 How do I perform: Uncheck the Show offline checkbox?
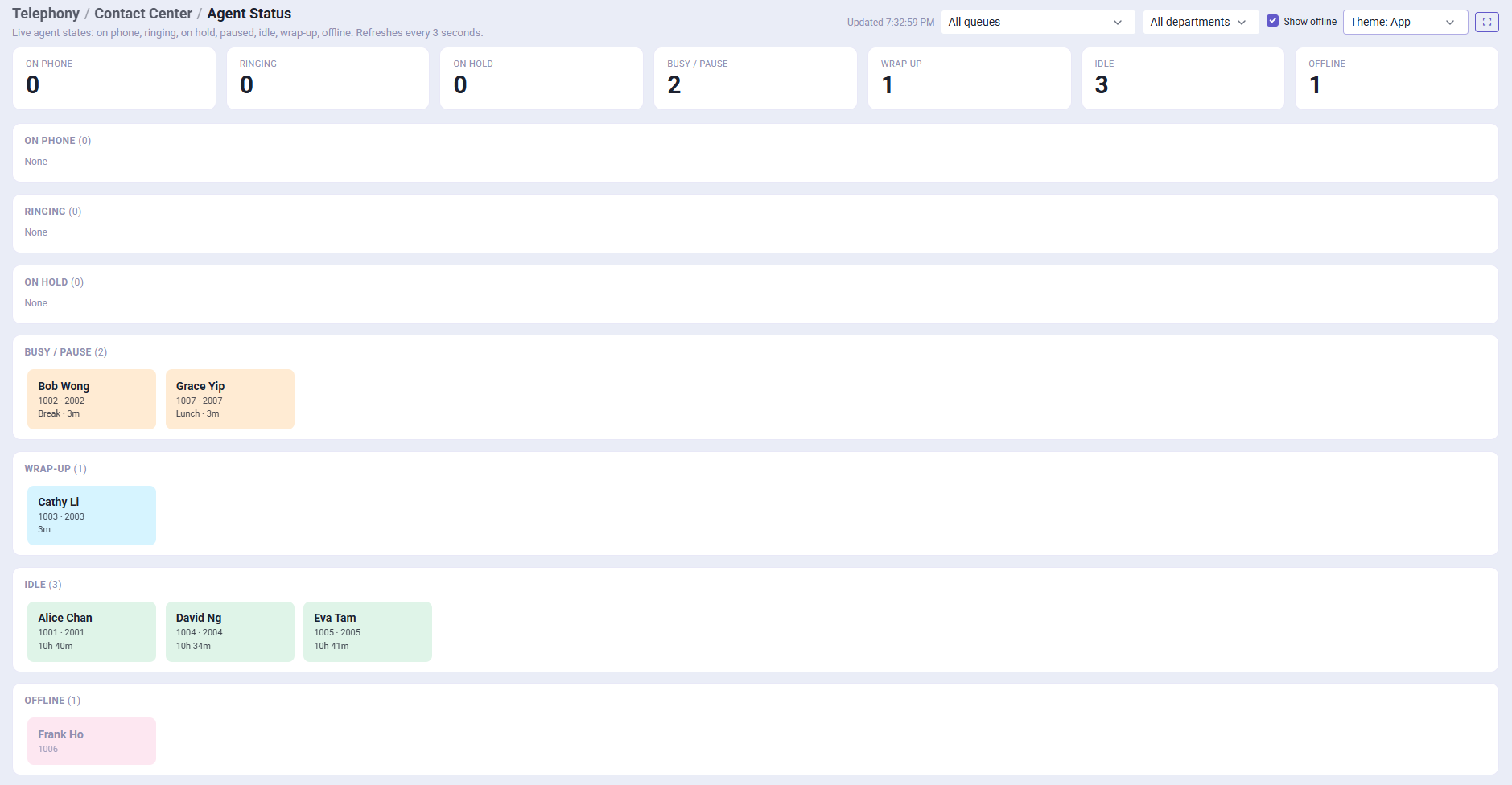tap(1272, 21)
